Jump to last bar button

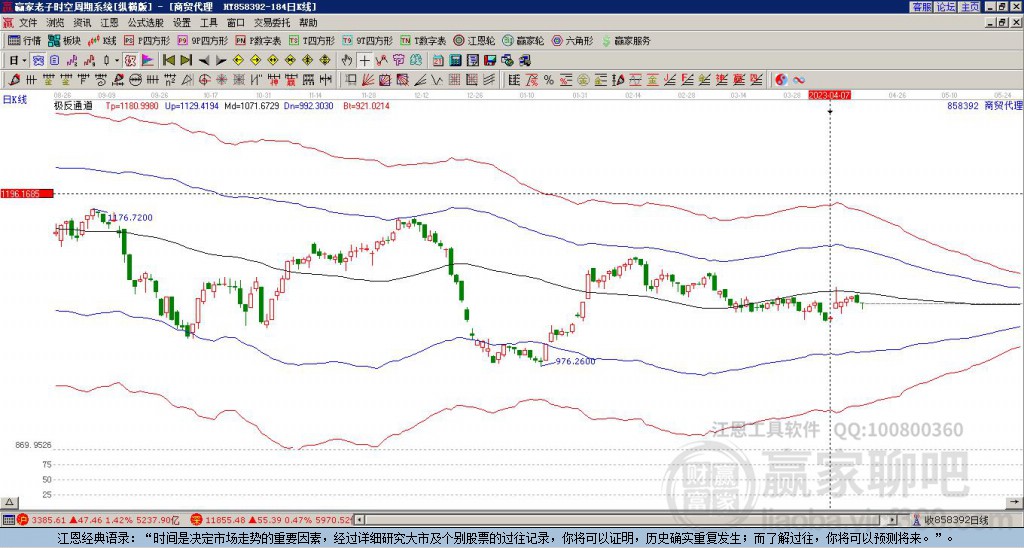[186, 61]
